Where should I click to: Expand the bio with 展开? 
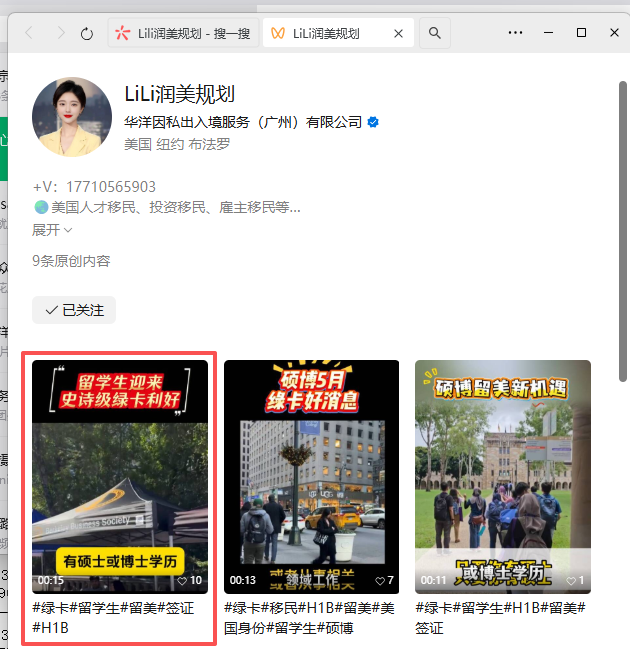coord(52,230)
